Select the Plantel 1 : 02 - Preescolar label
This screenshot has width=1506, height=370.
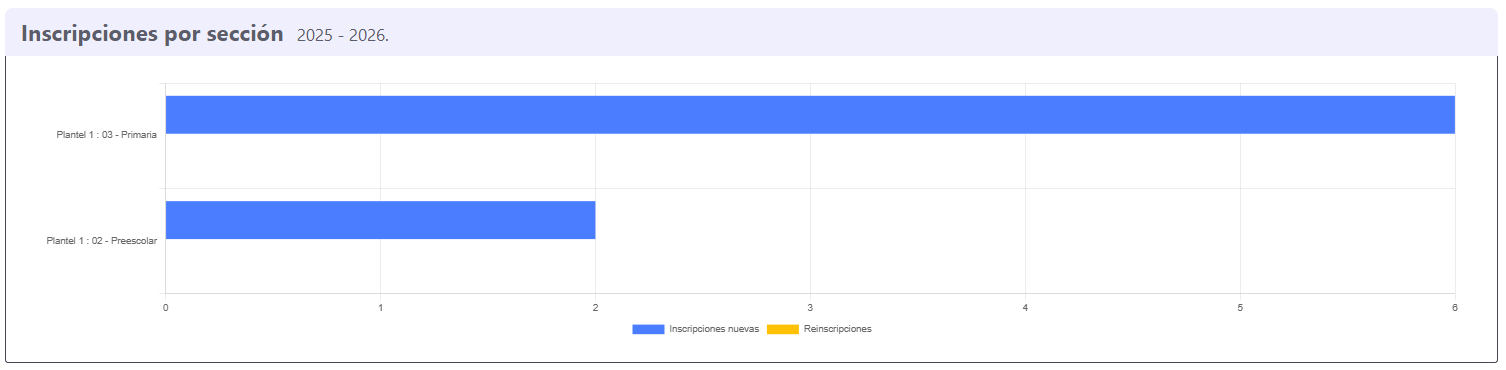coord(102,241)
